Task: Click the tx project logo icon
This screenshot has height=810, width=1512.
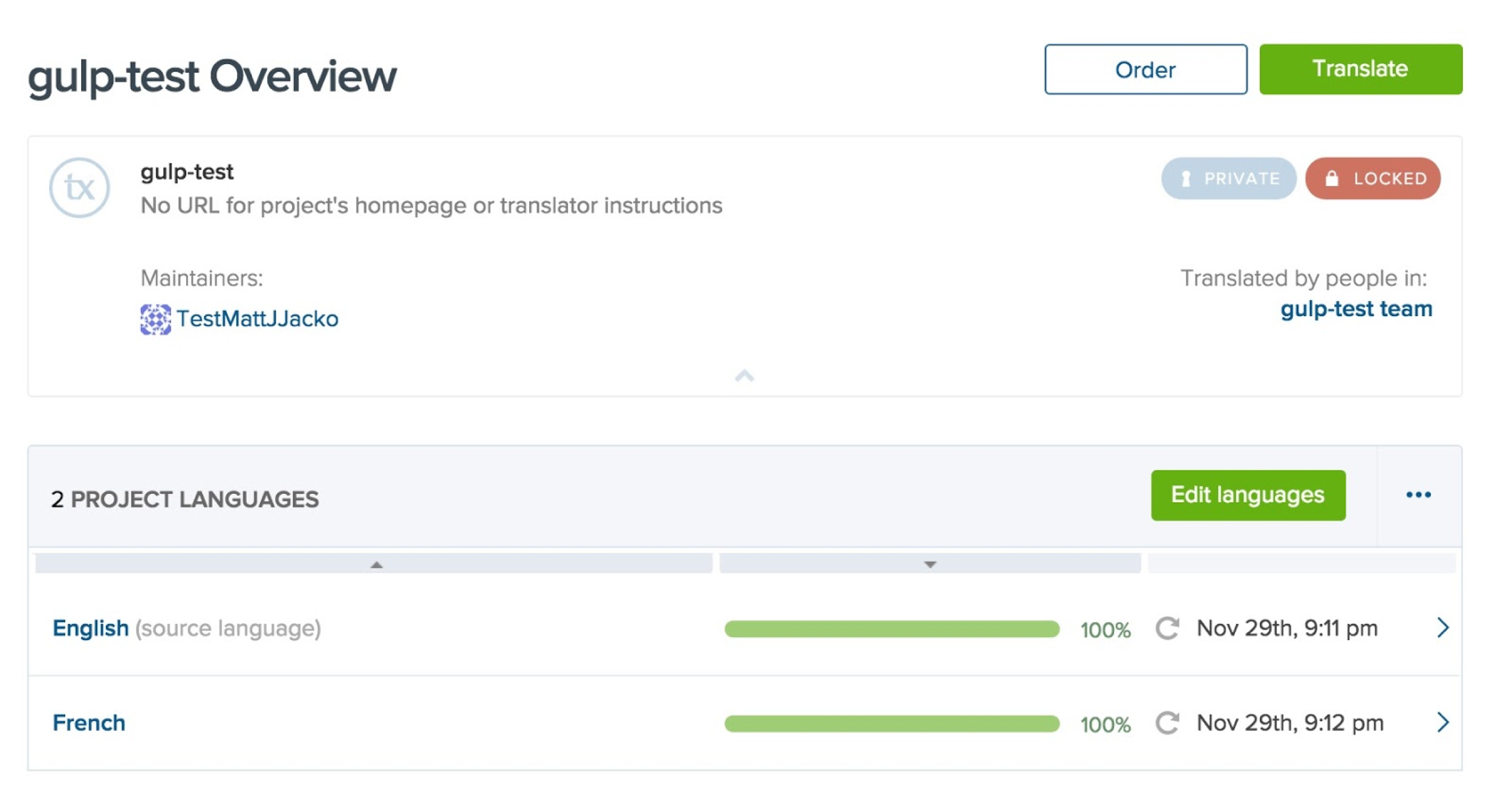Action: coord(79,188)
